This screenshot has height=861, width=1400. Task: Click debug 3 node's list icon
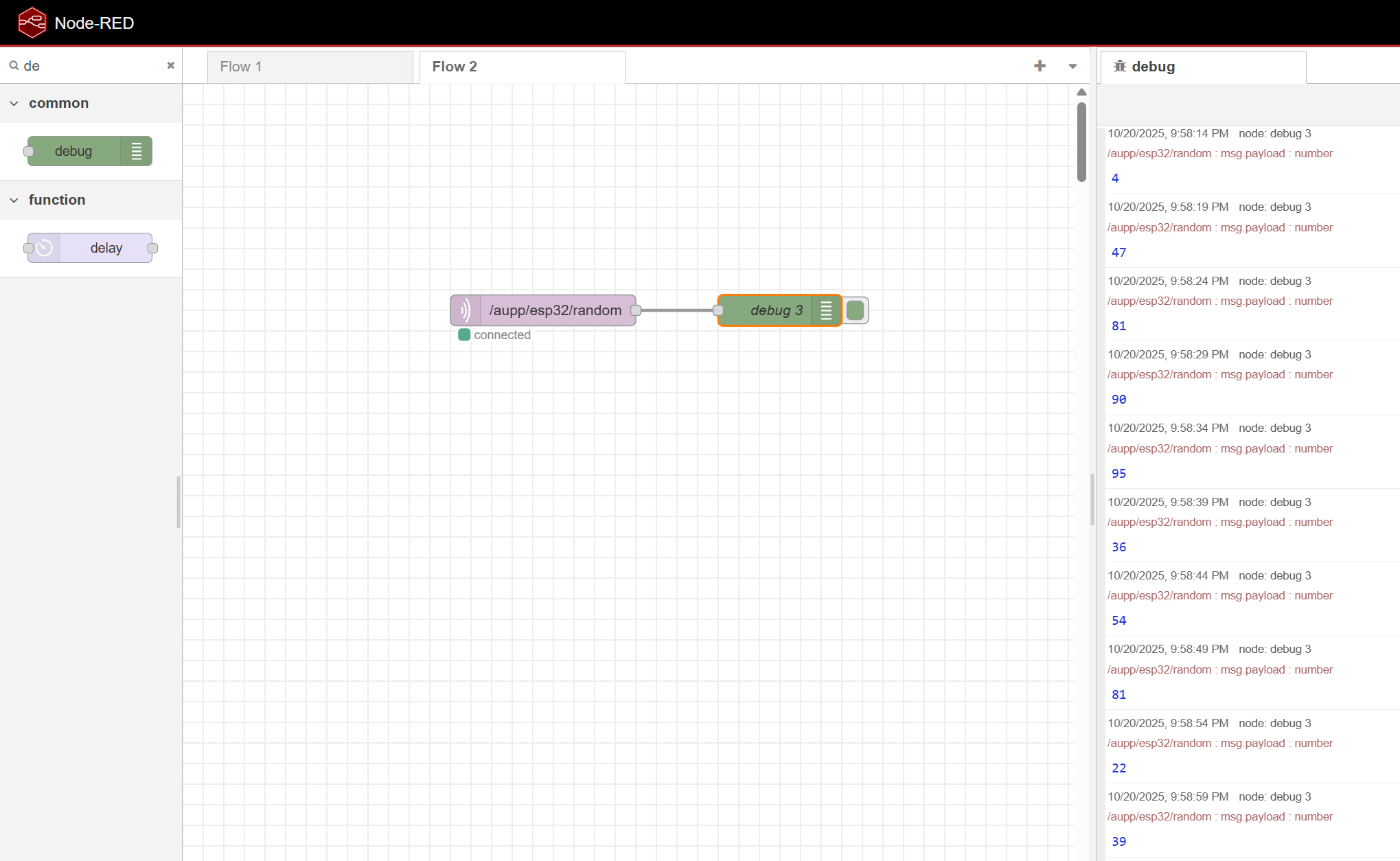point(826,310)
